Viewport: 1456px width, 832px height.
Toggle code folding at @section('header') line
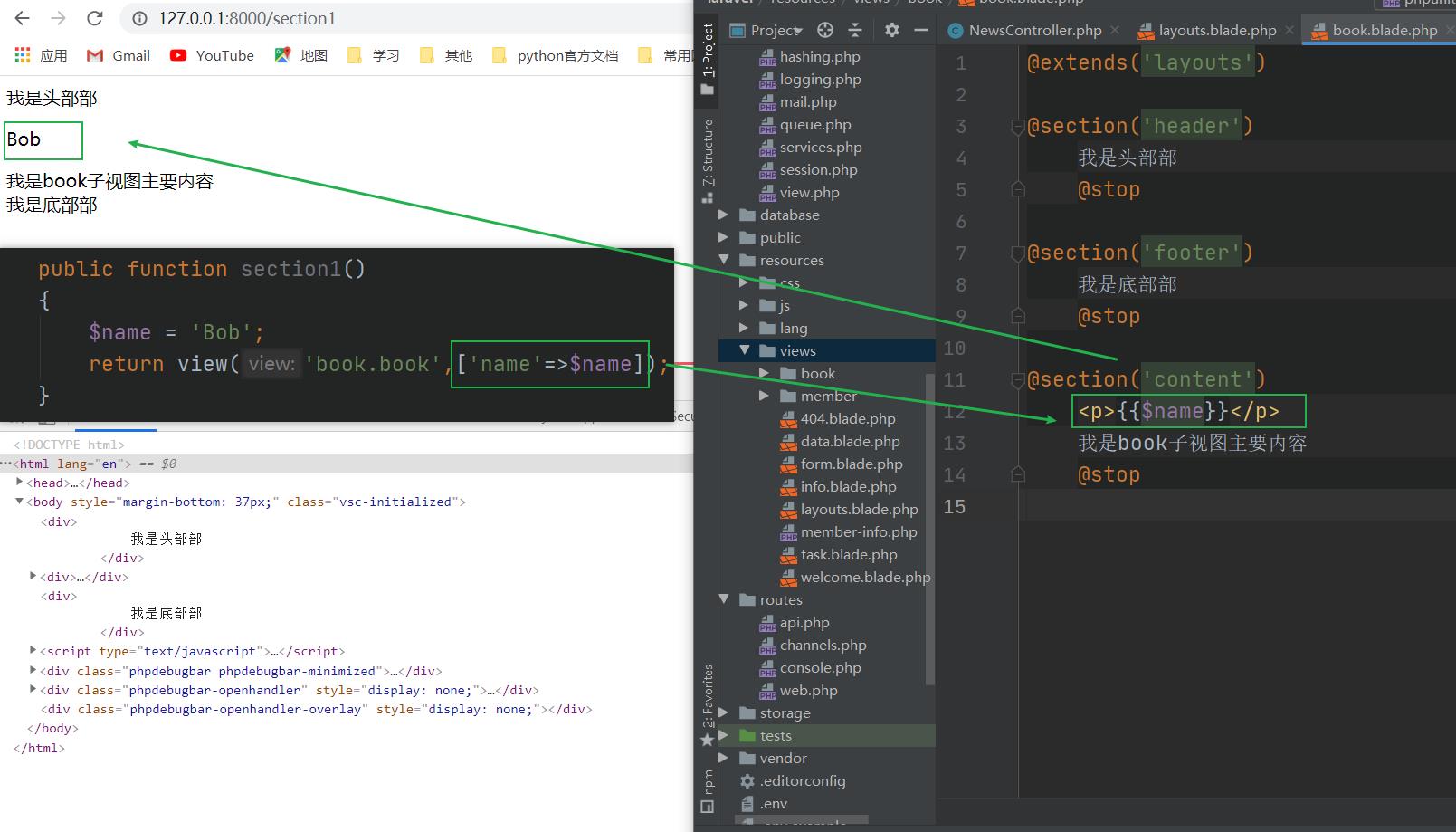click(1017, 127)
